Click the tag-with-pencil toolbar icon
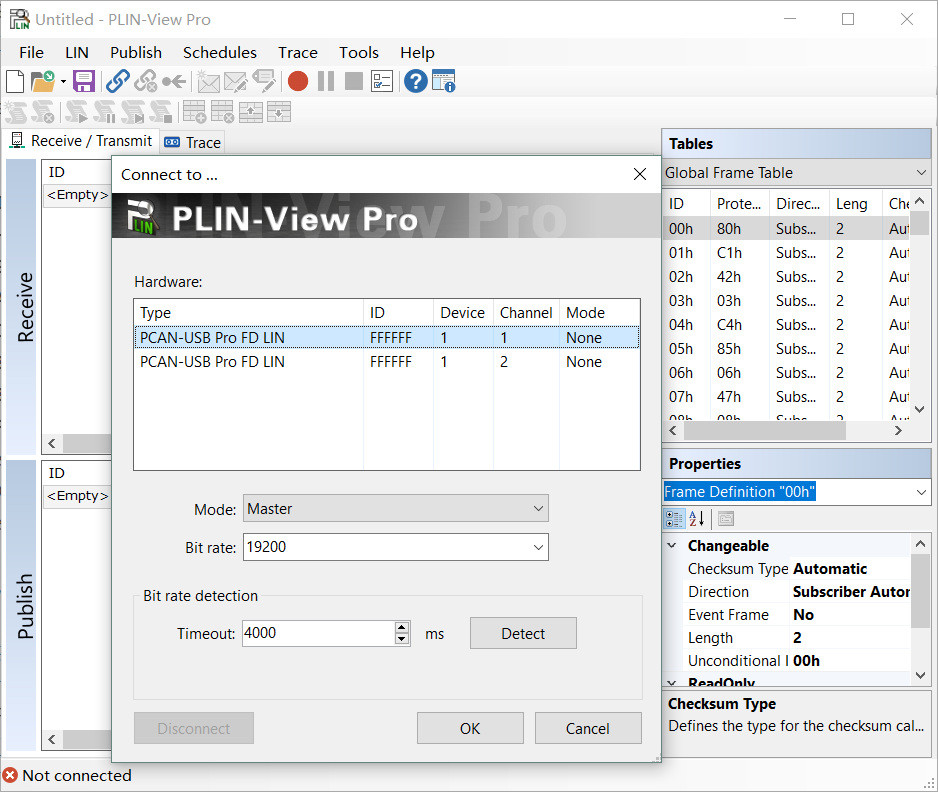938x792 pixels. click(x=264, y=81)
